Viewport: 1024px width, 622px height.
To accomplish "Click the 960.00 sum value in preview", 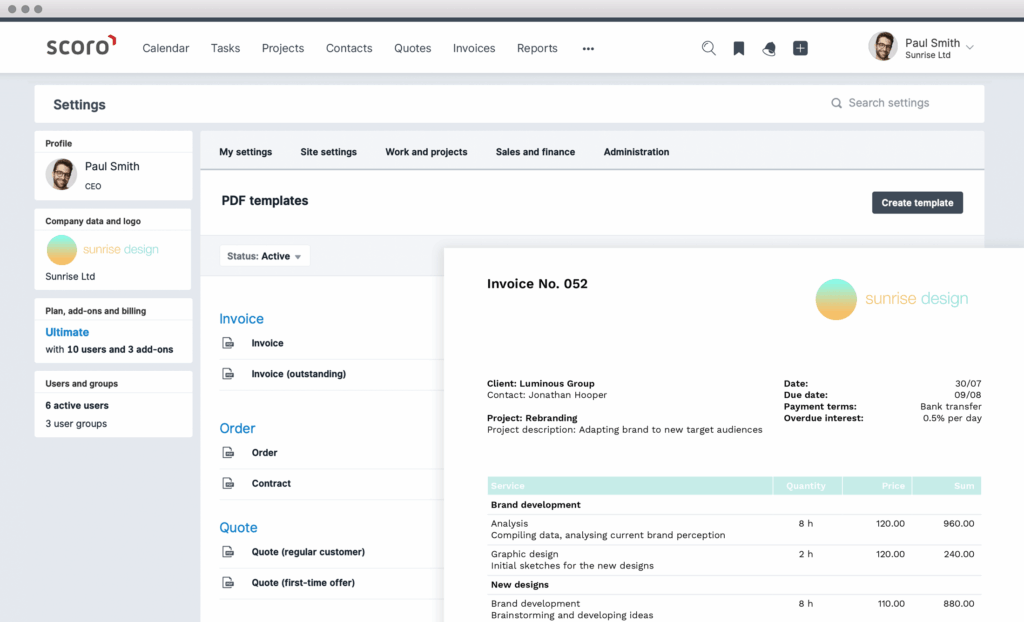I will tap(958, 524).
